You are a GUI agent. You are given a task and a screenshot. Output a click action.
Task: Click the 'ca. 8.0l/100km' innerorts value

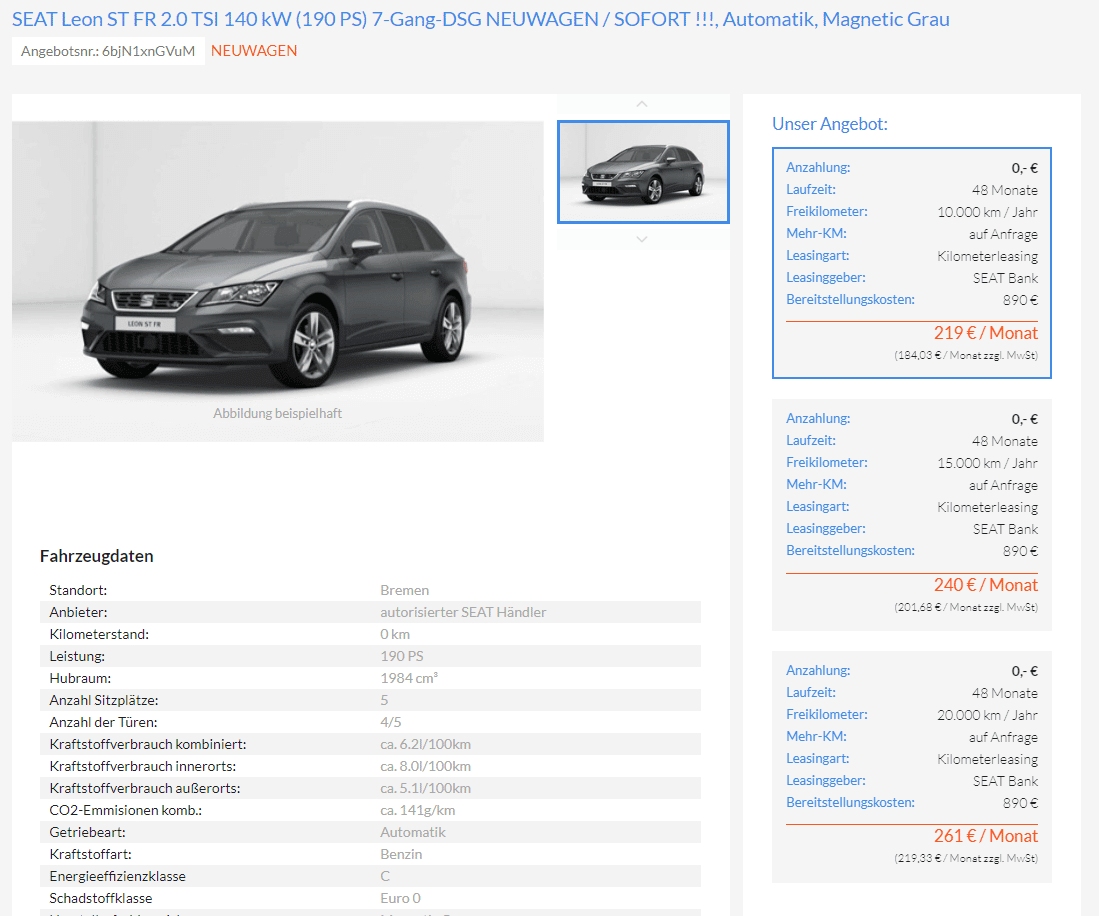[425, 766]
